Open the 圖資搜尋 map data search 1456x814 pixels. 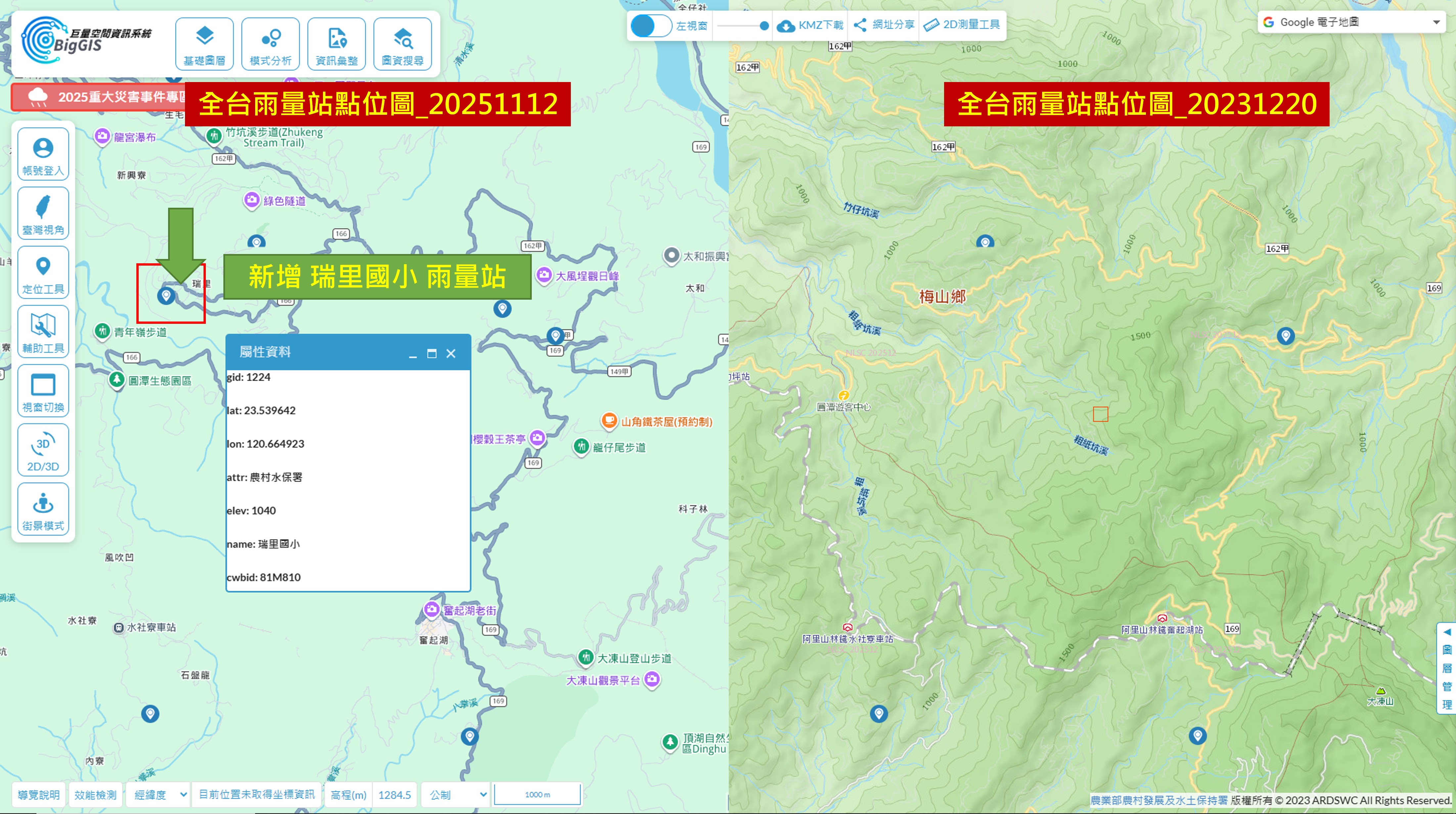click(x=402, y=44)
